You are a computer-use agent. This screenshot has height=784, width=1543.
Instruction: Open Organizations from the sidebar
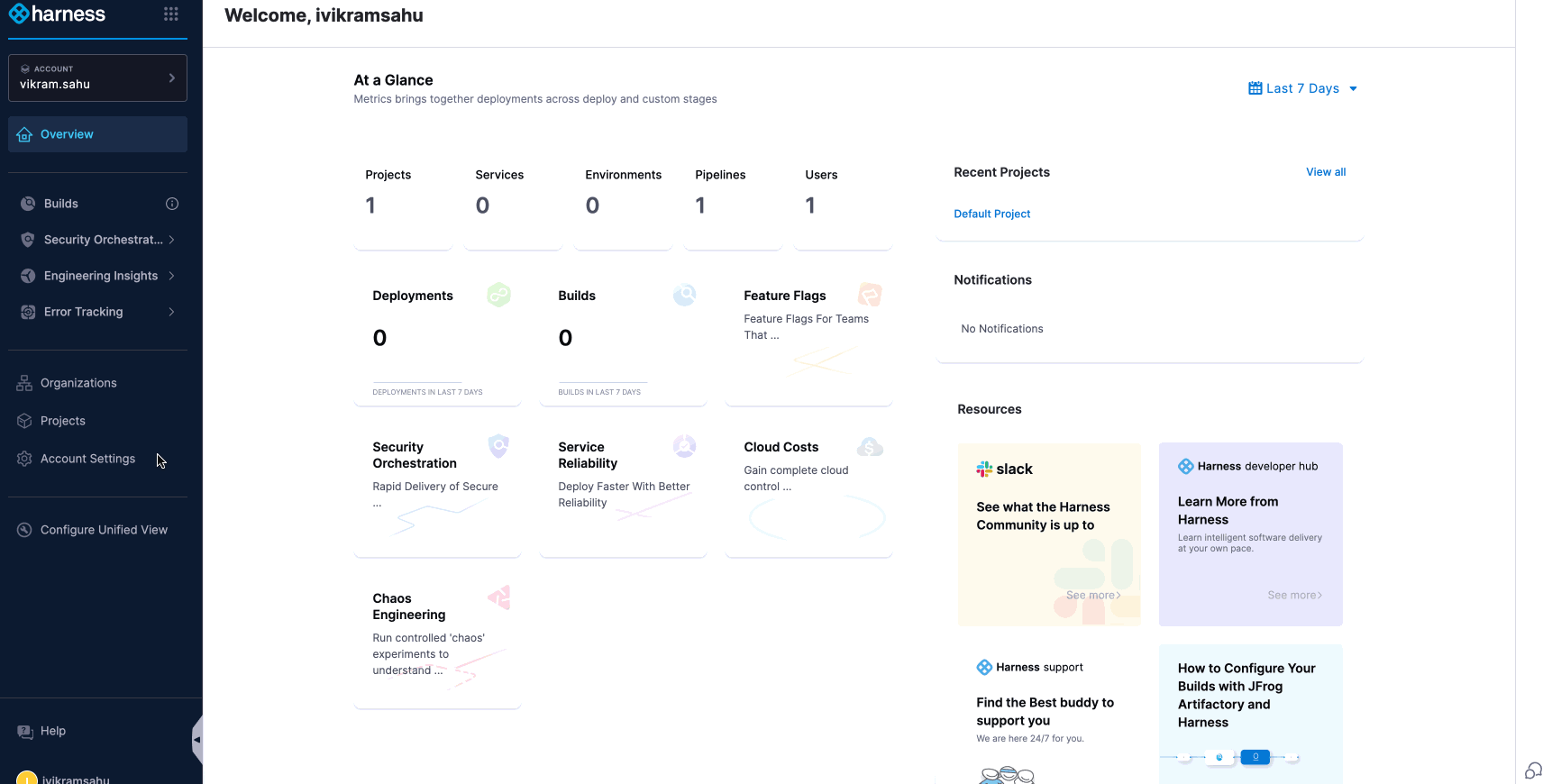click(x=78, y=383)
